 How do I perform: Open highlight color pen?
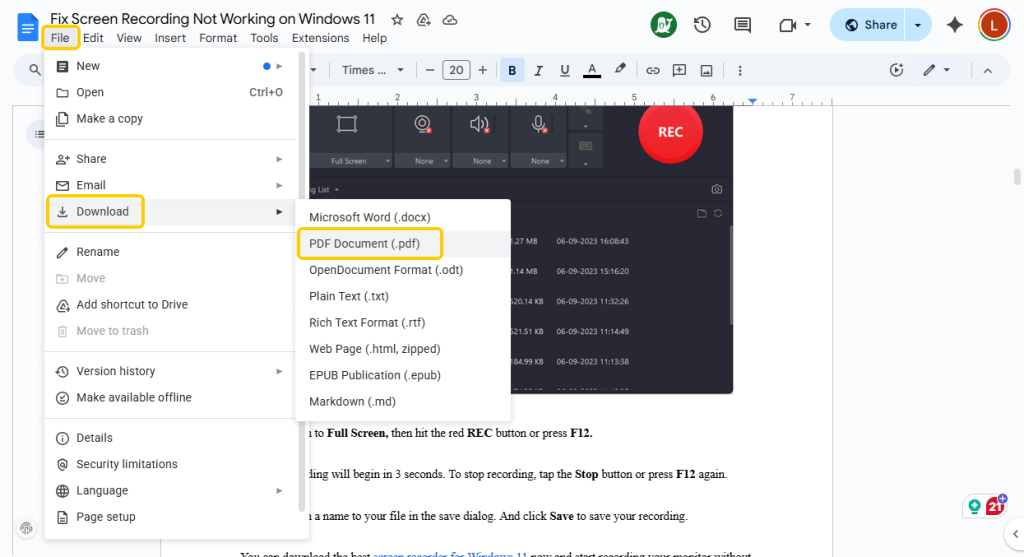point(620,70)
